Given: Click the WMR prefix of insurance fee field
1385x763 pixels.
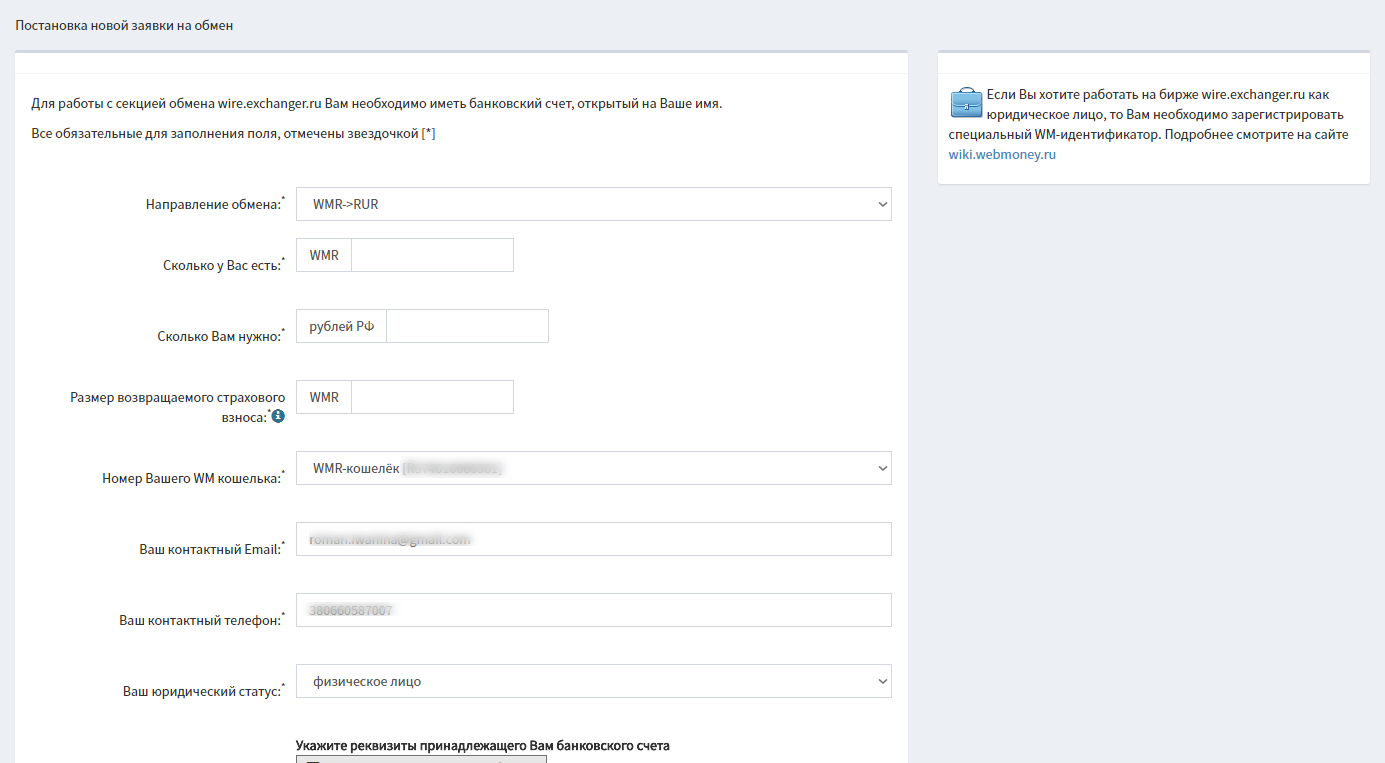Looking at the screenshot, I should pyautogui.click(x=324, y=397).
